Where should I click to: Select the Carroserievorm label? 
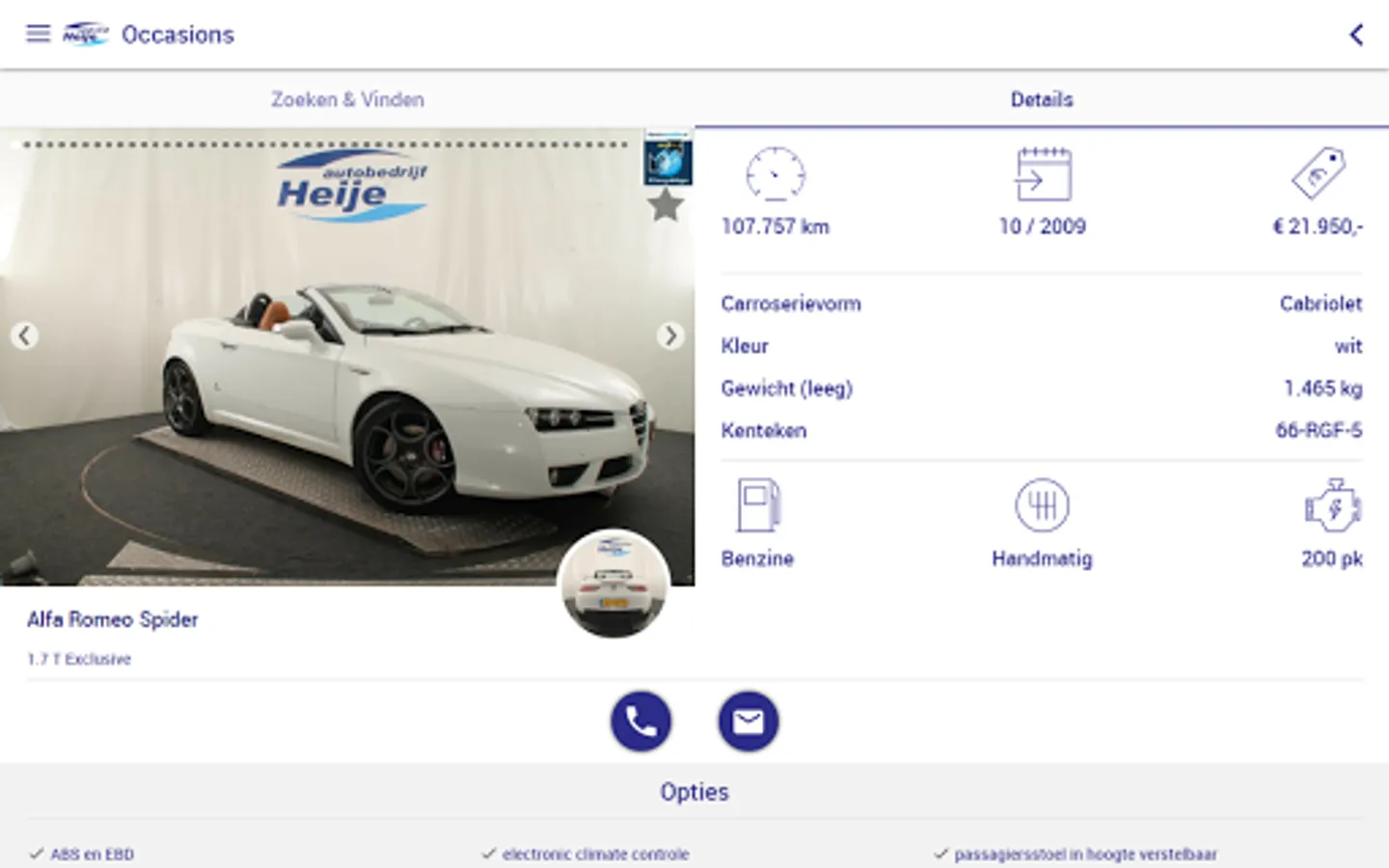pyautogui.click(x=791, y=304)
